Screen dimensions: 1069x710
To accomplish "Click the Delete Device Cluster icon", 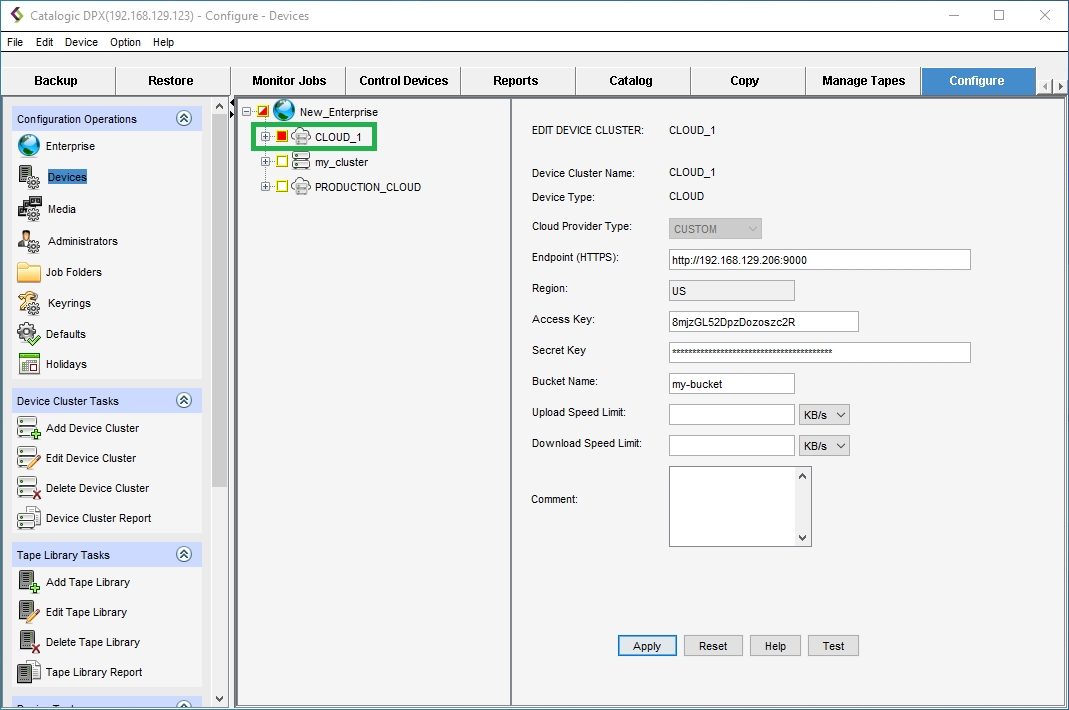I will [29, 488].
